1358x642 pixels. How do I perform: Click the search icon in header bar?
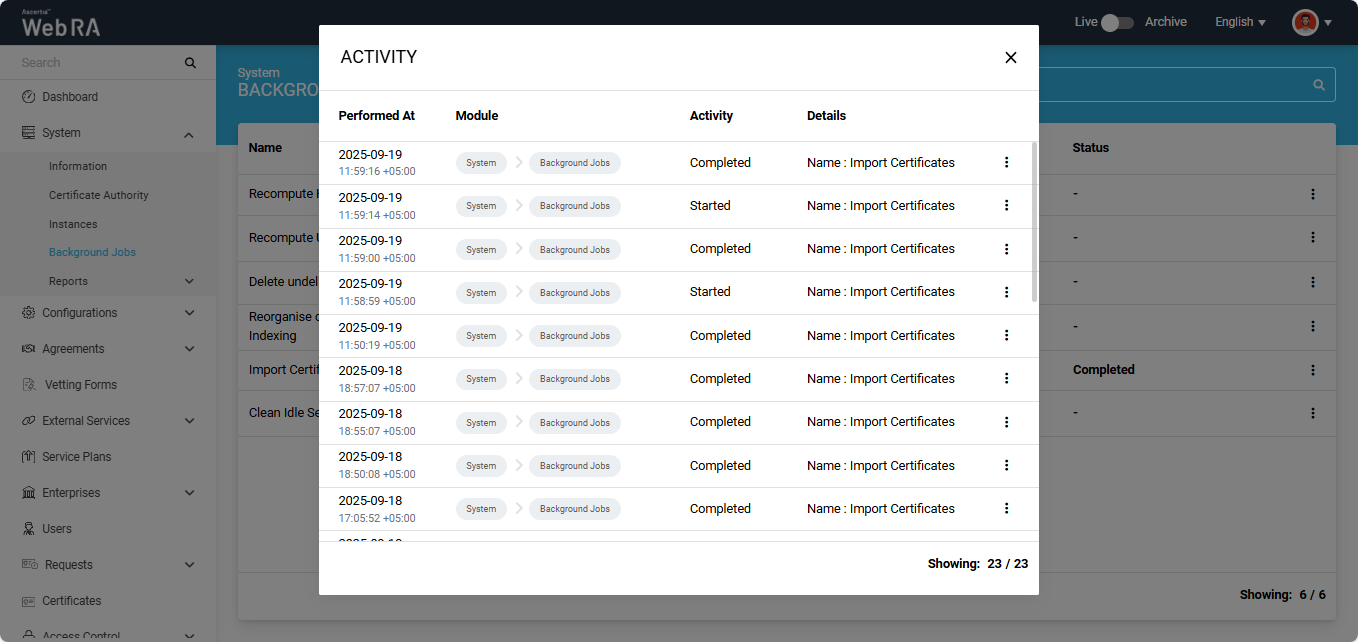(1319, 85)
